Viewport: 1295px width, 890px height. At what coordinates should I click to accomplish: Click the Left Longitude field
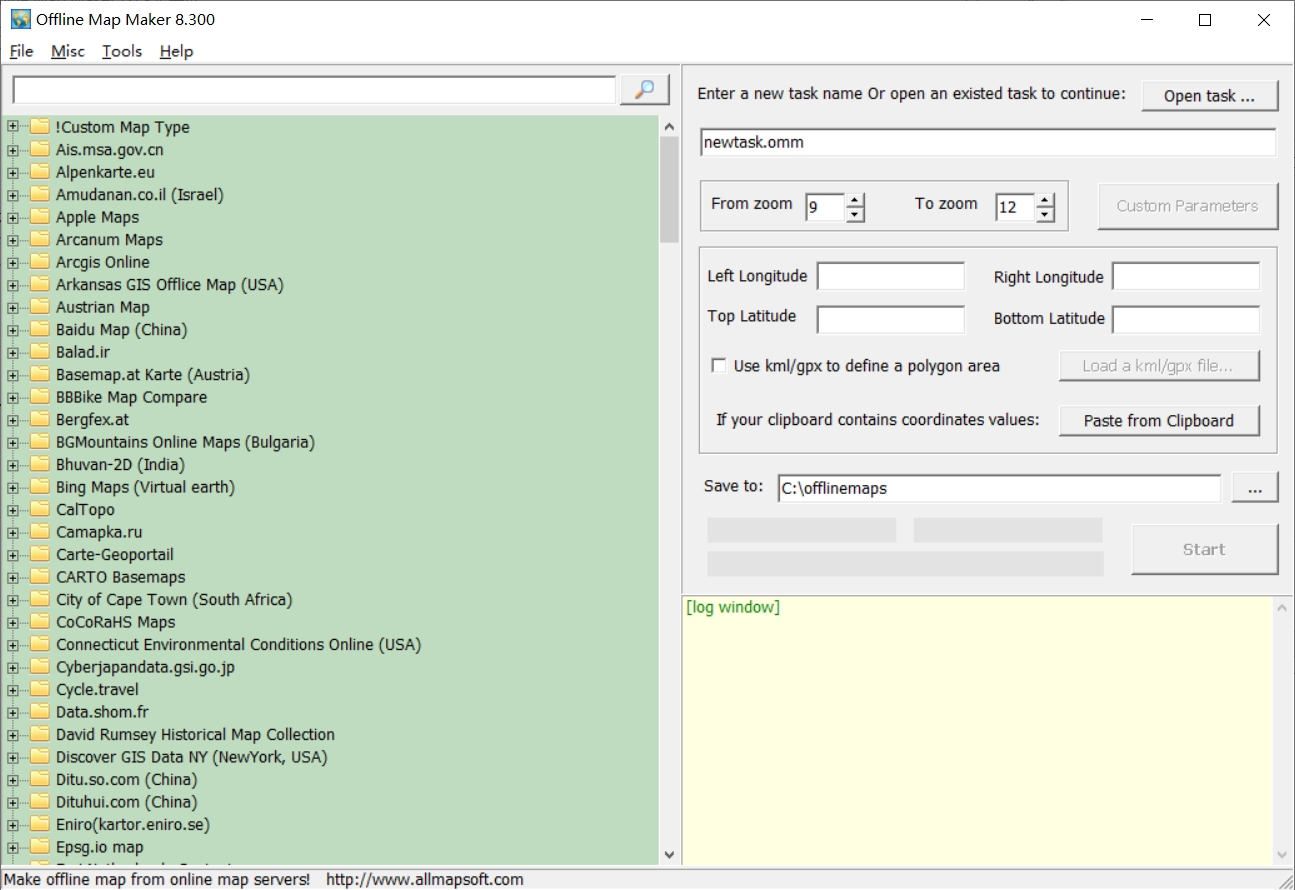891,276
